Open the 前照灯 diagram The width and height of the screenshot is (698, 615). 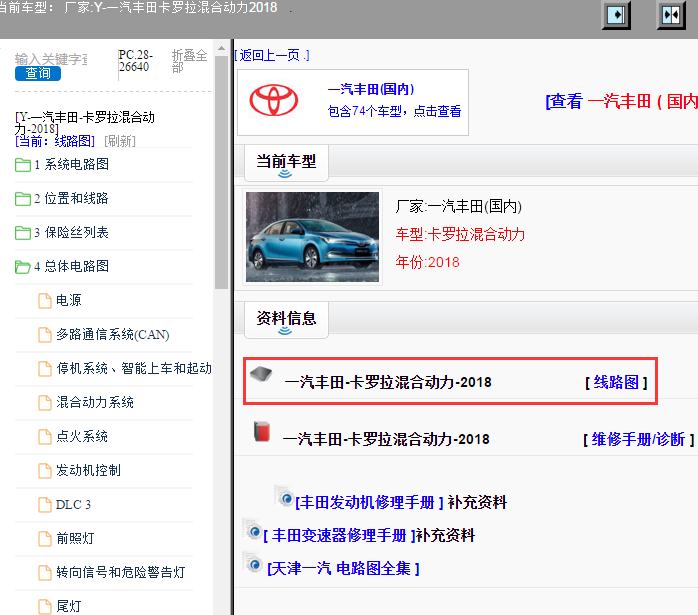pos(75,538)
